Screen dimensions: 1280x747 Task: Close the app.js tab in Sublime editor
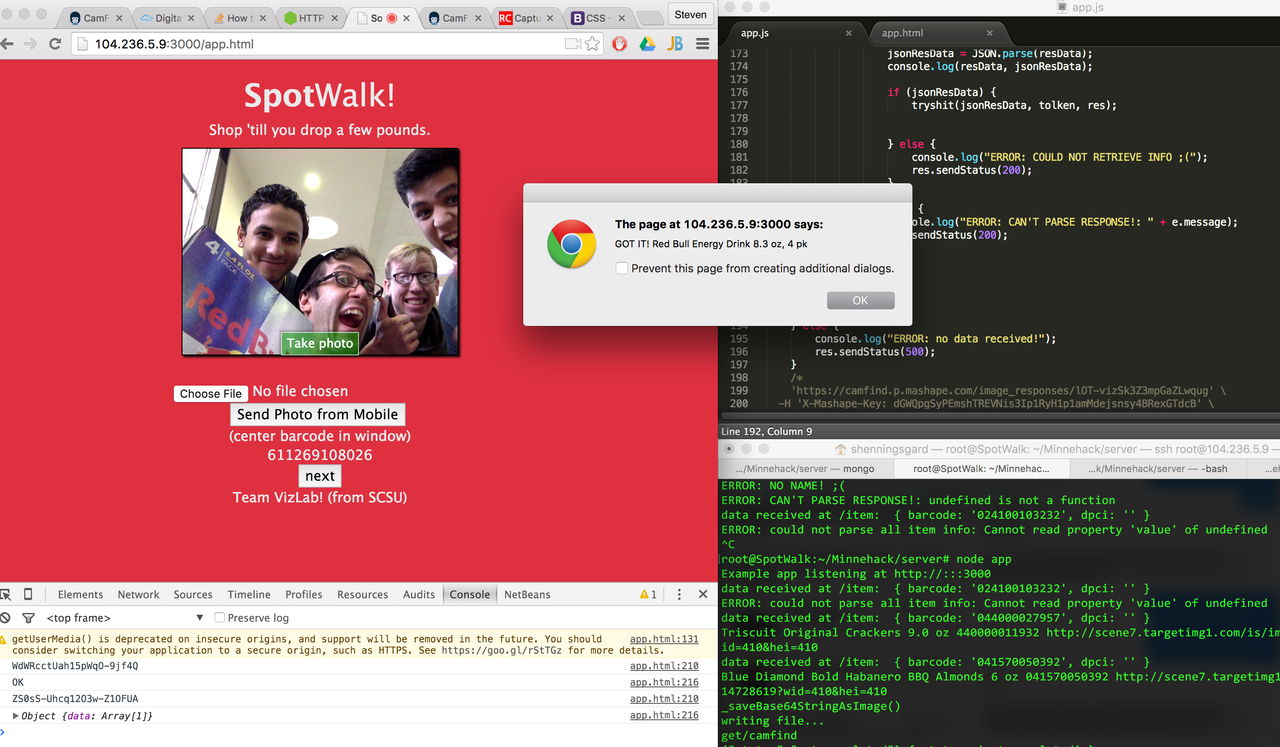(849, 33)
